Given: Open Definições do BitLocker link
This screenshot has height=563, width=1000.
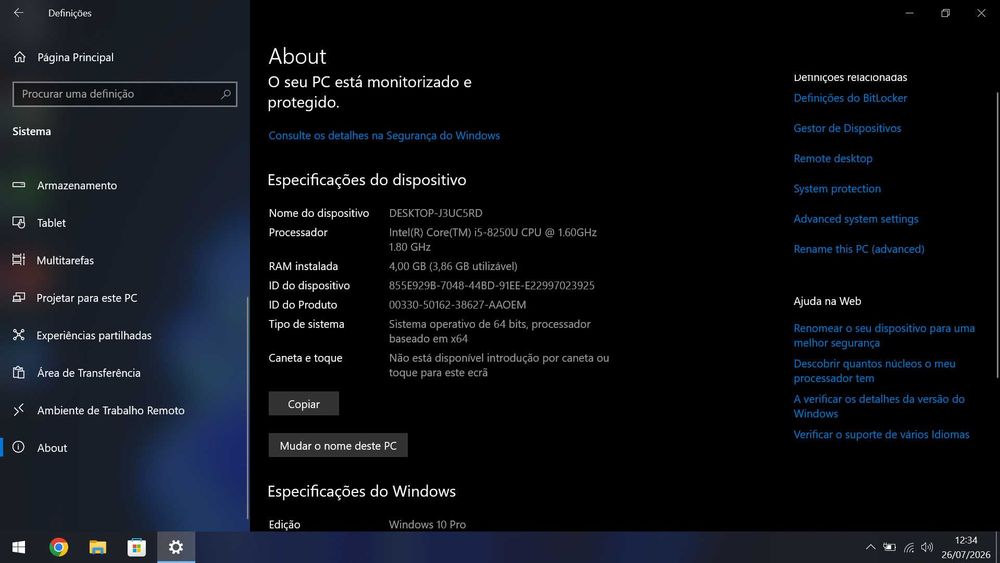Looking at the screenshot, I should [850, 98].
